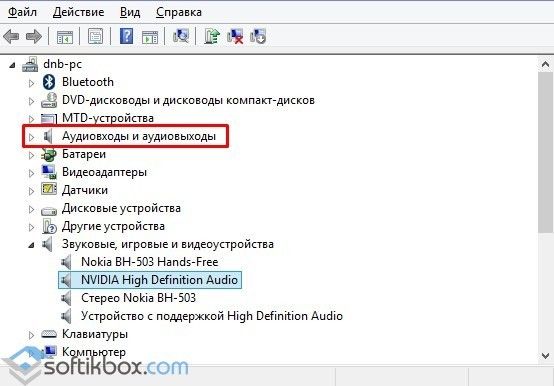The image size is (554, 386).
Task: Expand the Клавиатуры category
Action: click(31, 335)
